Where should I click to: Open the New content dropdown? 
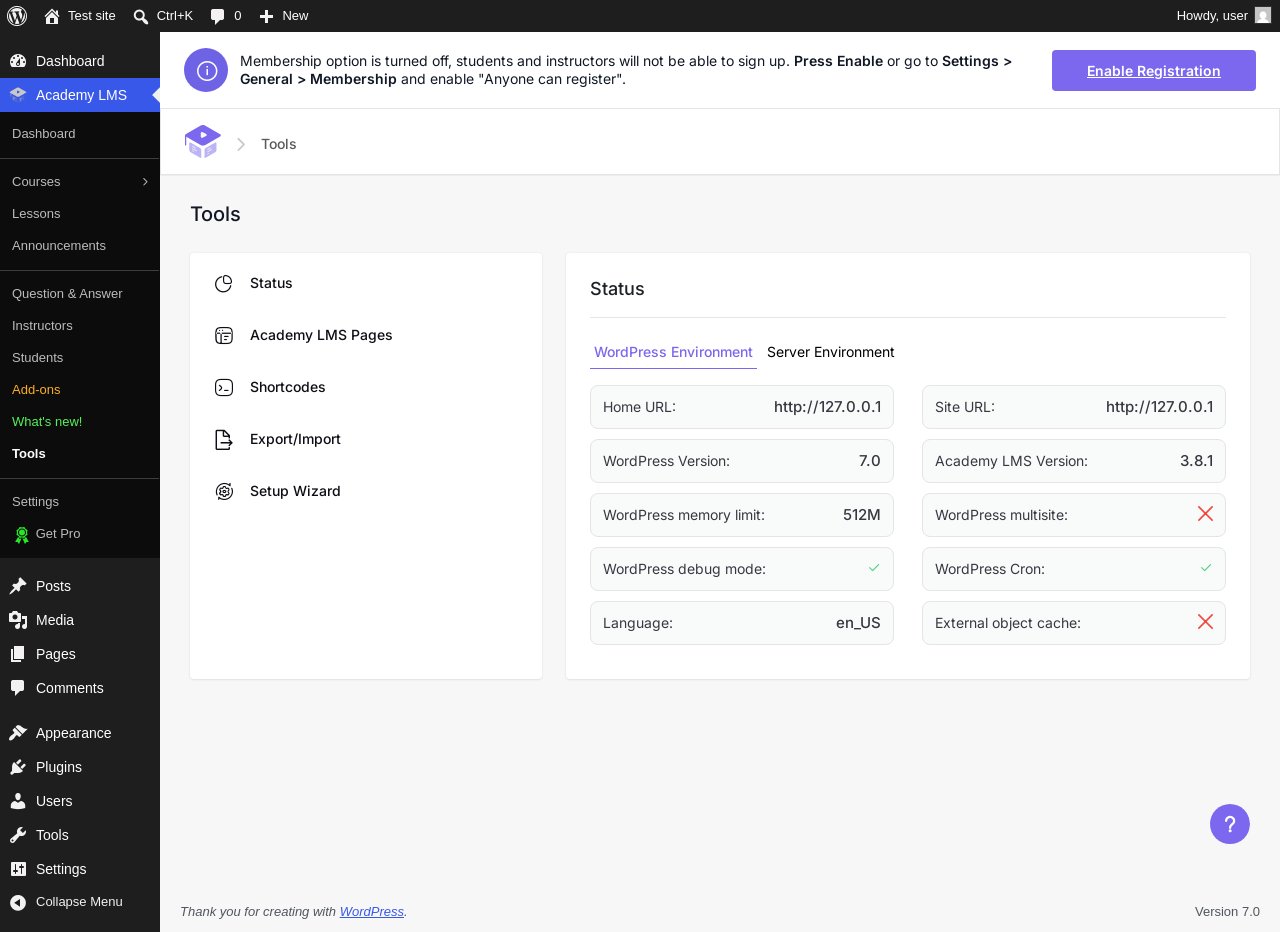[283, 16]
